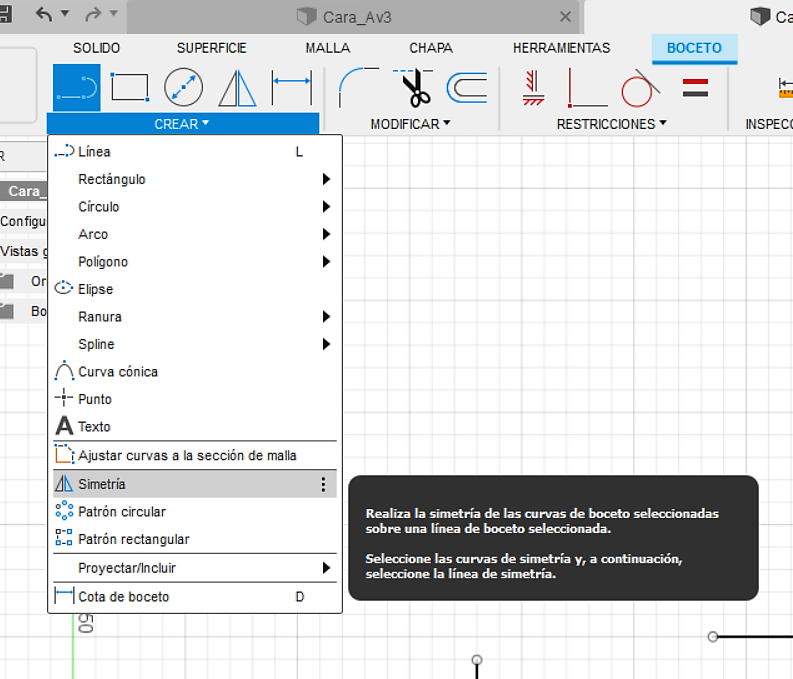Screen dimensions: 793x679
Task: Choose Elipse from the menu
Action: coord(195,289)
